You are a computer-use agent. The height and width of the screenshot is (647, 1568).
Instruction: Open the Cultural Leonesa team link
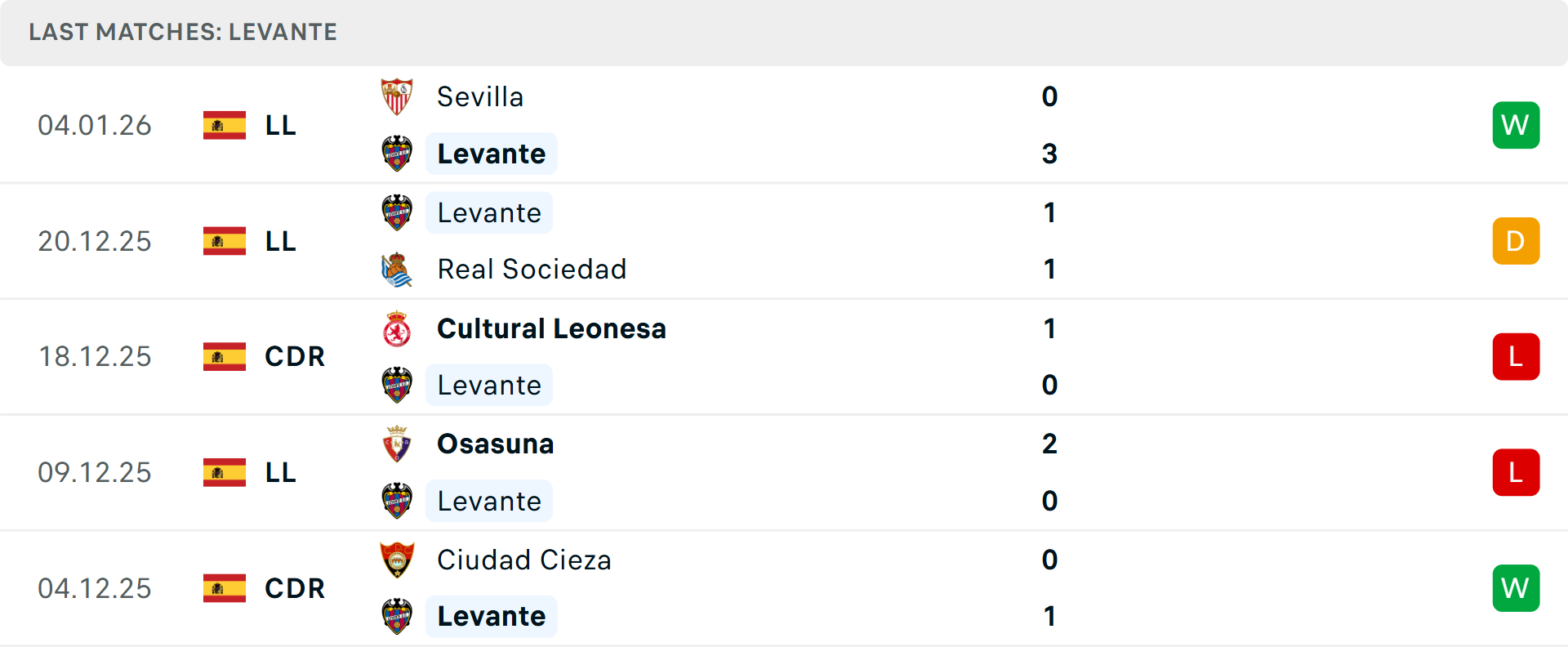pyautogui.click(x=551, y=328)
